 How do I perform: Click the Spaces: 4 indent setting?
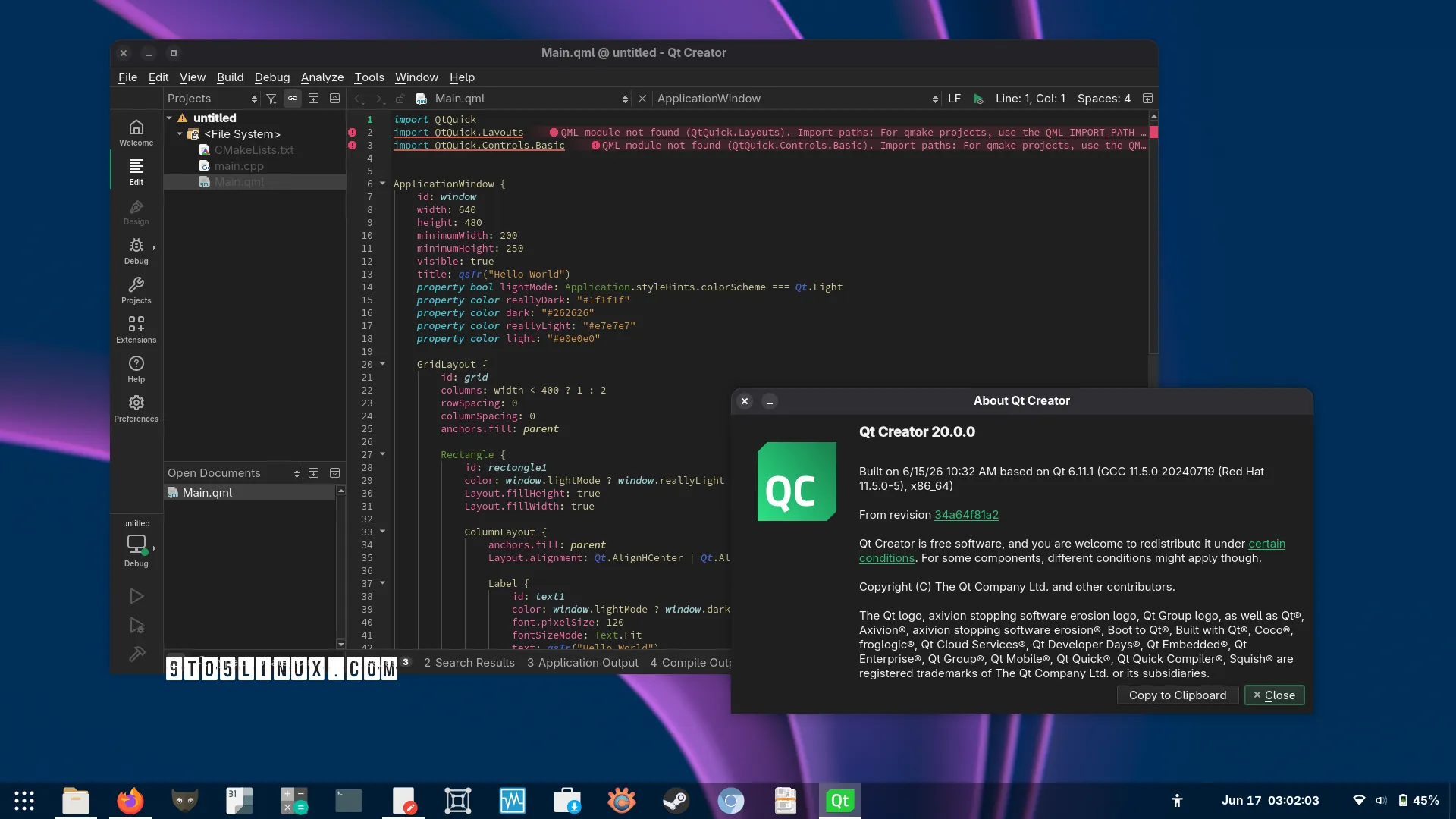pyautogui.click(x=1103, y=99)
